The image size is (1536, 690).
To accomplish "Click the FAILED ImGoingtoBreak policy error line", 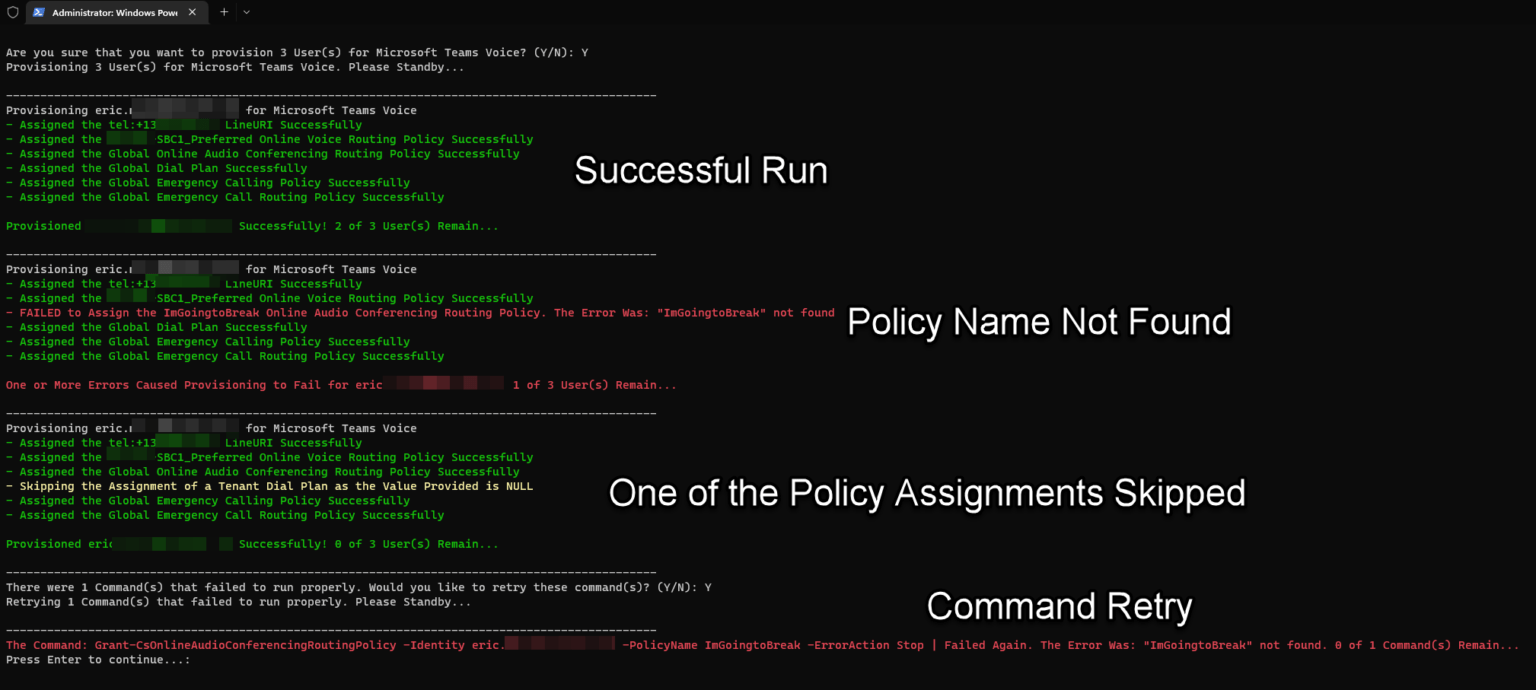I will 420,312.
